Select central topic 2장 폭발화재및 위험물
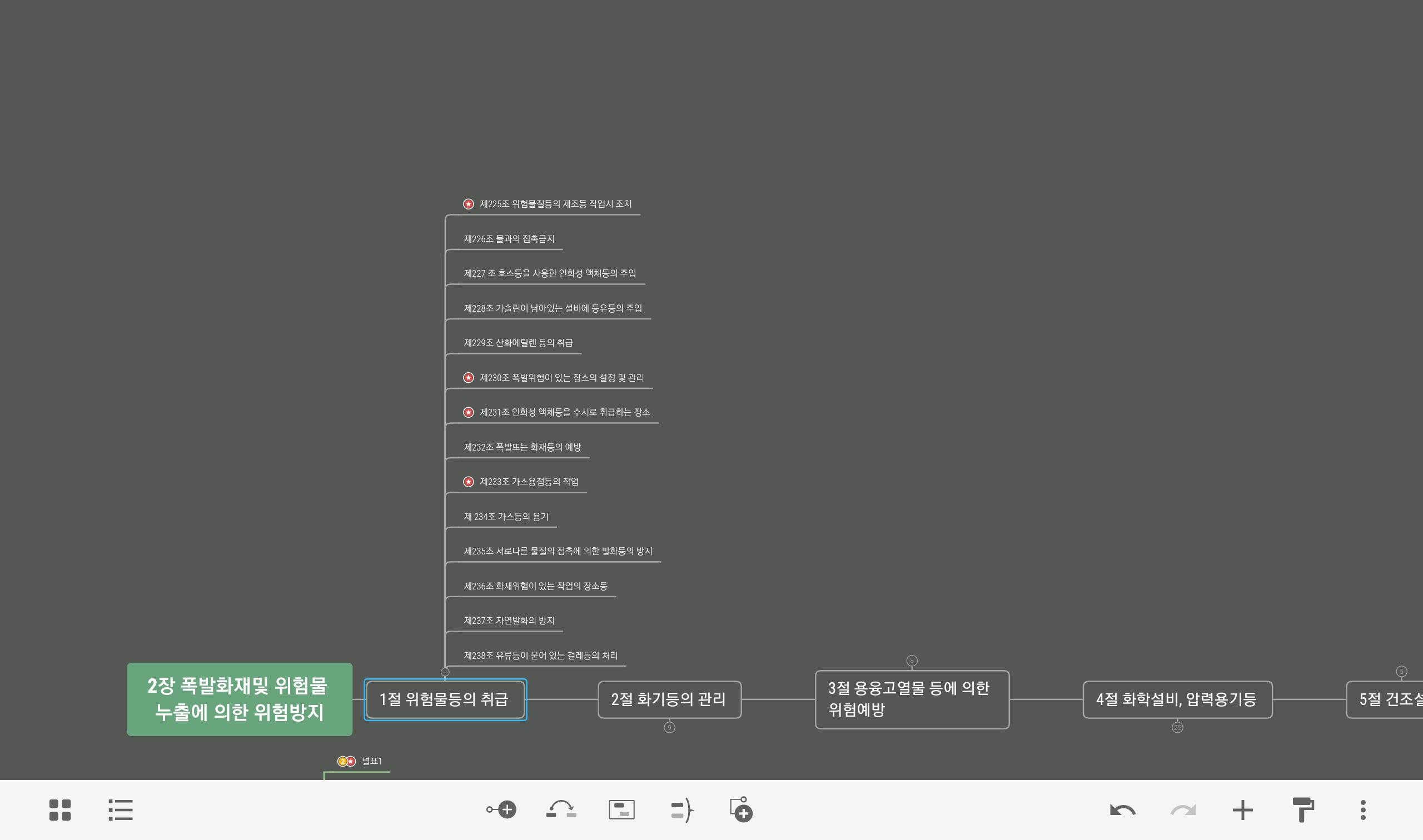The image size is (1423, 840). [240, 699]
